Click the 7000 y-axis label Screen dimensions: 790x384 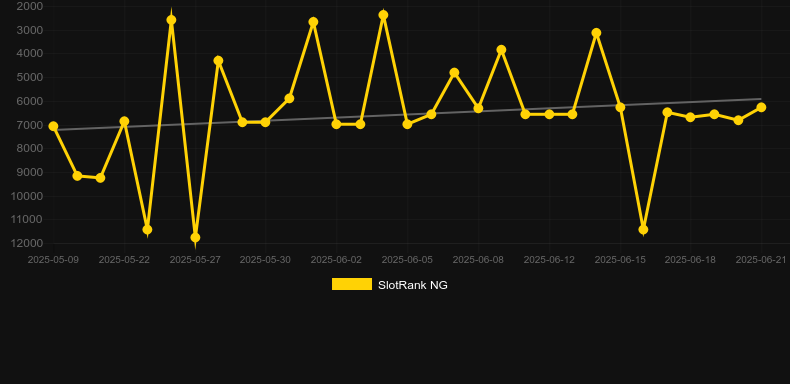(x=30, y=125)
